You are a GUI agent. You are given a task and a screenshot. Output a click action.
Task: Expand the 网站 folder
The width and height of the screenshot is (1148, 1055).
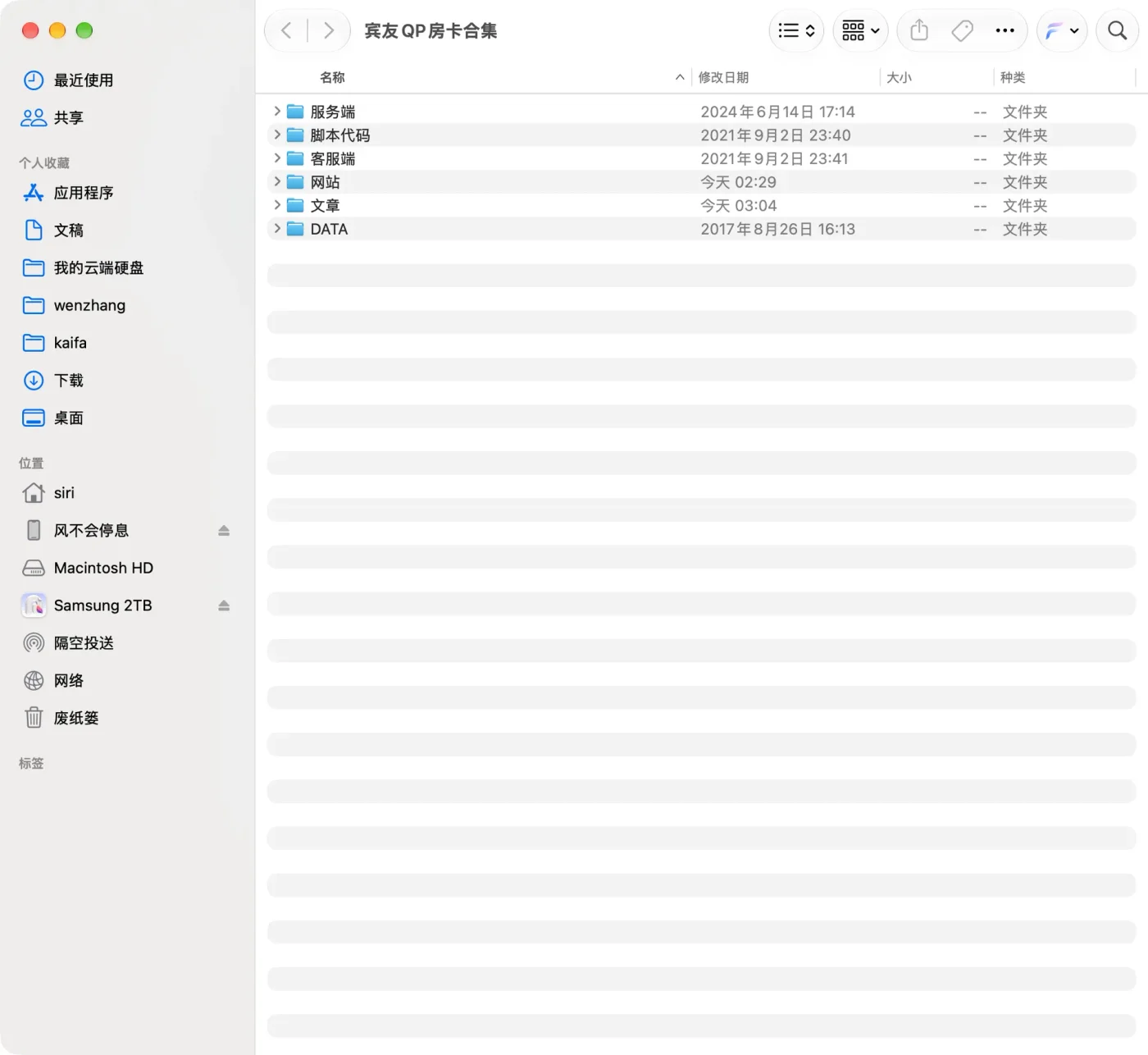(277, 181)
